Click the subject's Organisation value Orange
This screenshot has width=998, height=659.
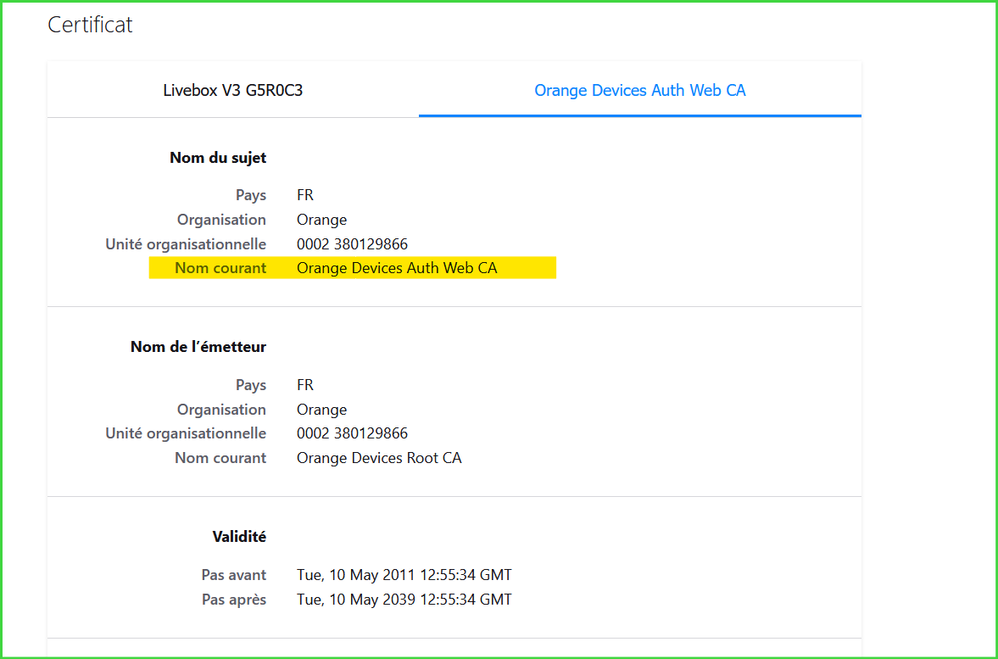click(321, 220)
